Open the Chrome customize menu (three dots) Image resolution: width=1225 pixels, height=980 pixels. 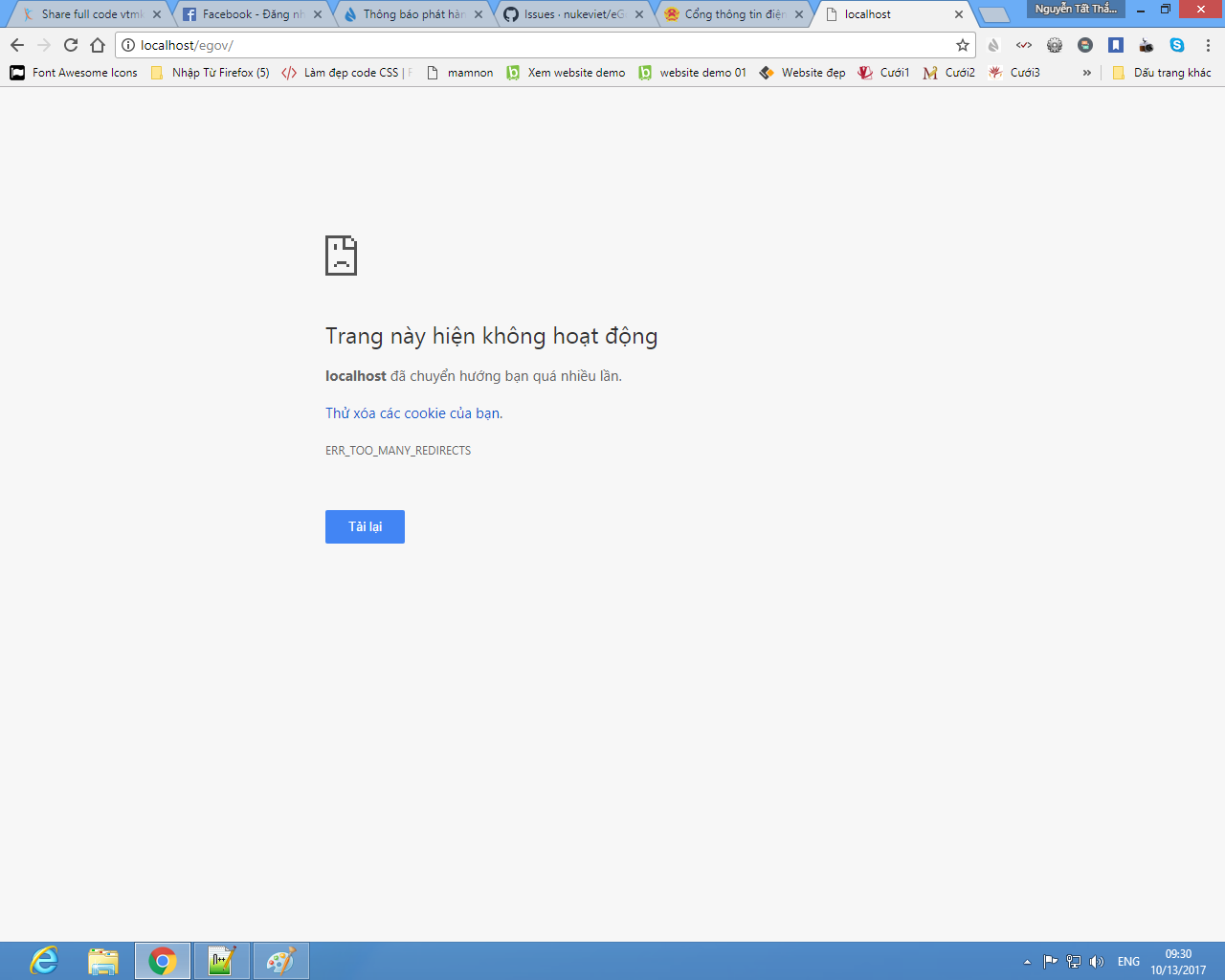coord(1208,45)
